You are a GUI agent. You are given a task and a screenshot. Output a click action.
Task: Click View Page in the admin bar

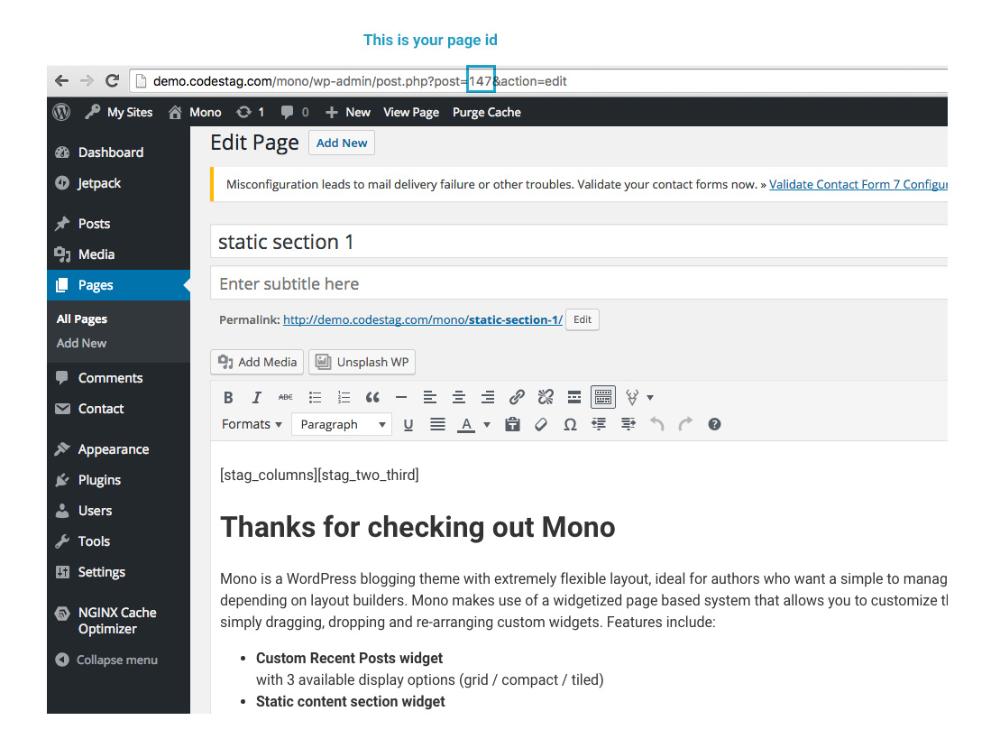(x=411, y=112)
